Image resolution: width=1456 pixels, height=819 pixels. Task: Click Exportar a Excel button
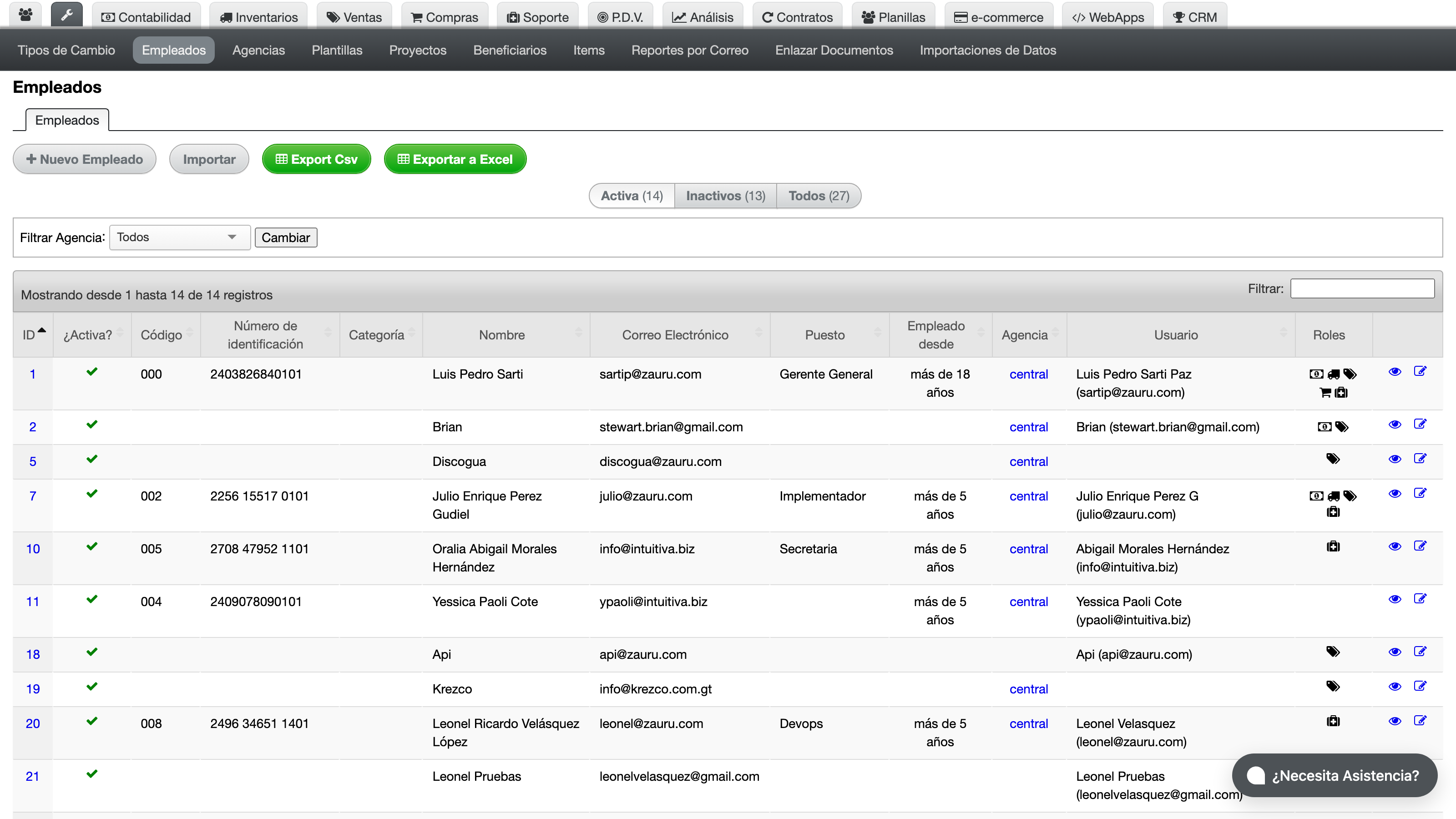click(455, 159)
